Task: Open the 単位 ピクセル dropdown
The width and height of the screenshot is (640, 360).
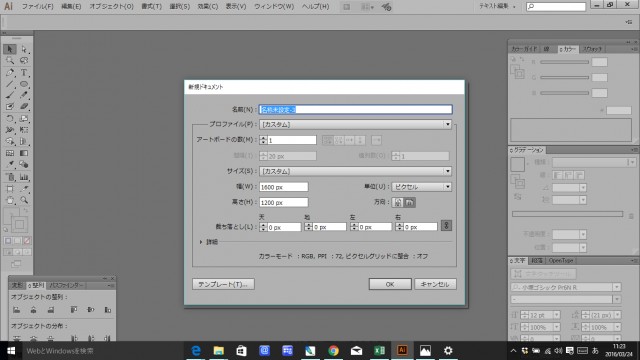Action: coord(421,187)
